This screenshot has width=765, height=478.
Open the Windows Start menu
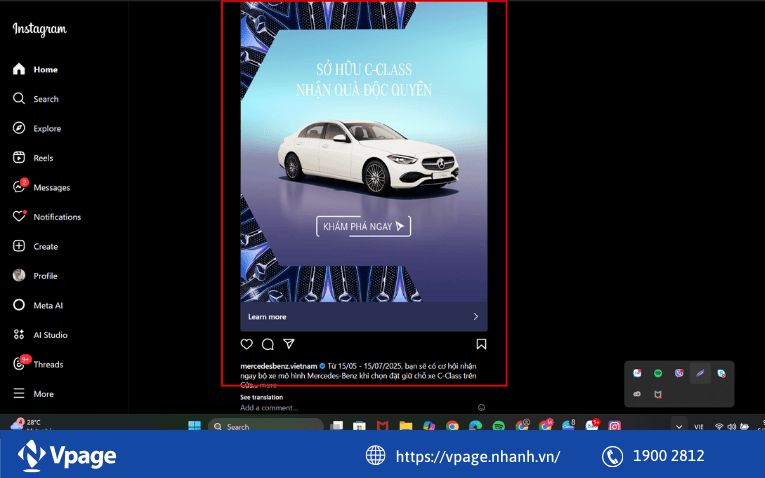point(194,425)
